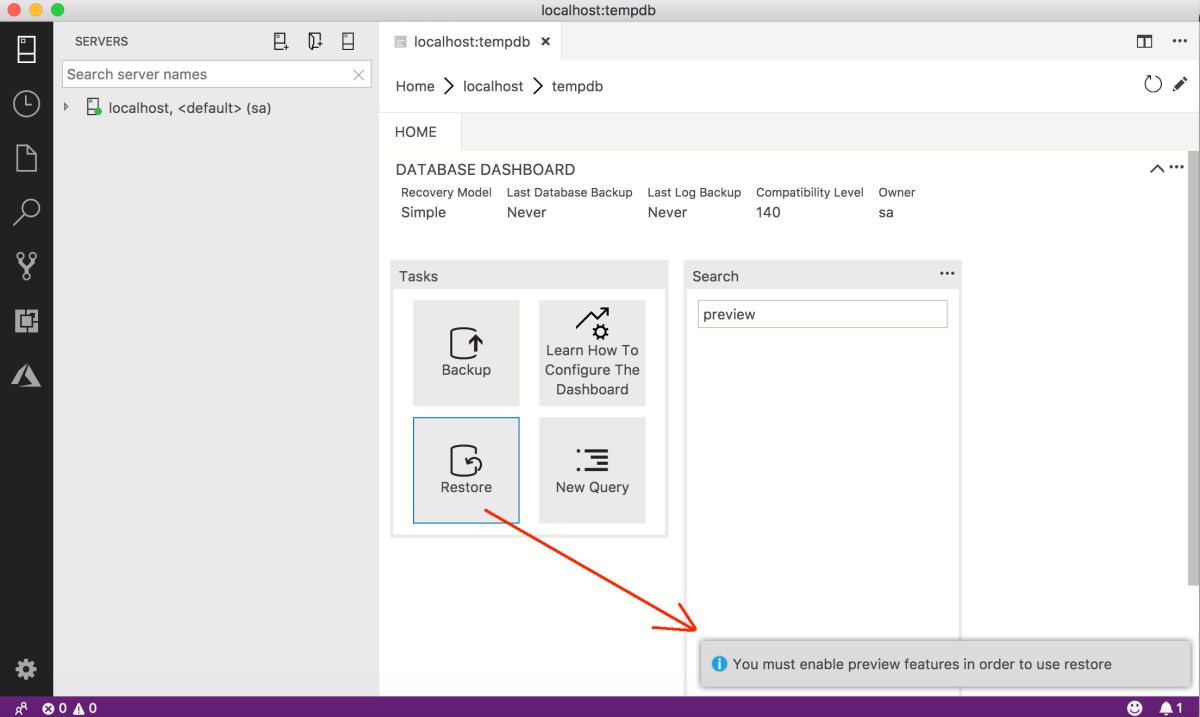Screen dimensions: 1200x717
Task: Click the restore preview features notification
Action: point(945,664)
